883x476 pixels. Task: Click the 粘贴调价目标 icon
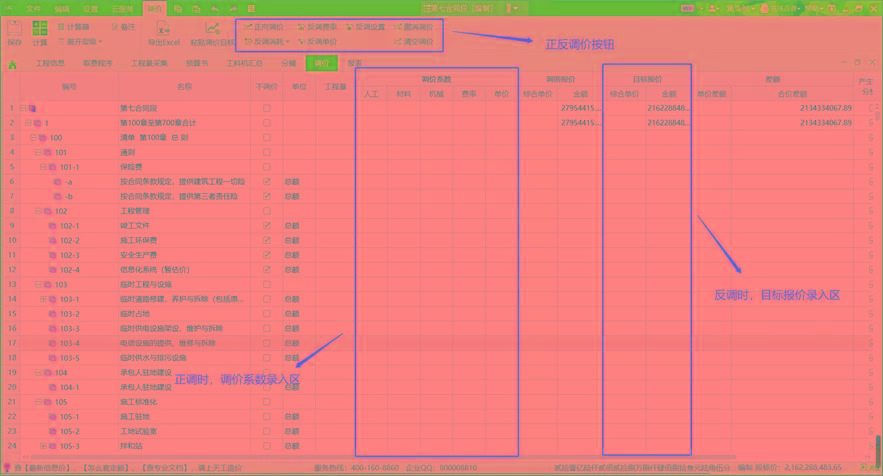pos(212,29)
